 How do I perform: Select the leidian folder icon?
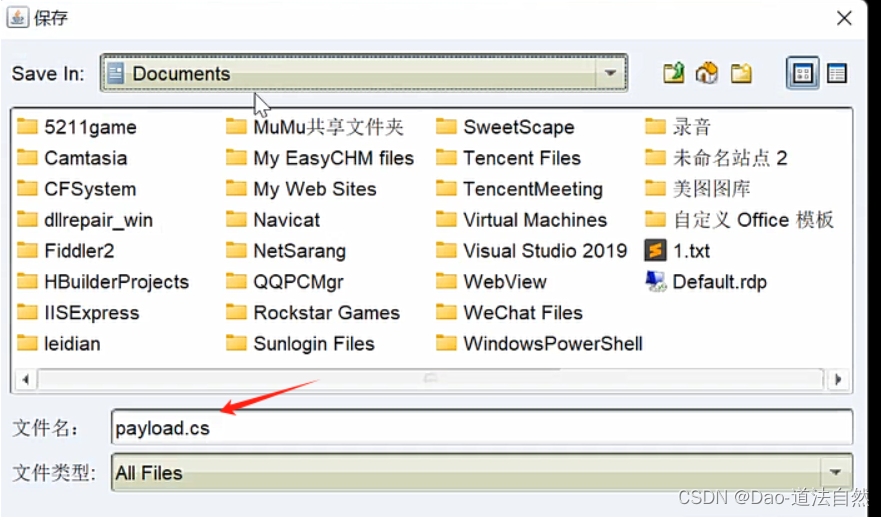27,343
